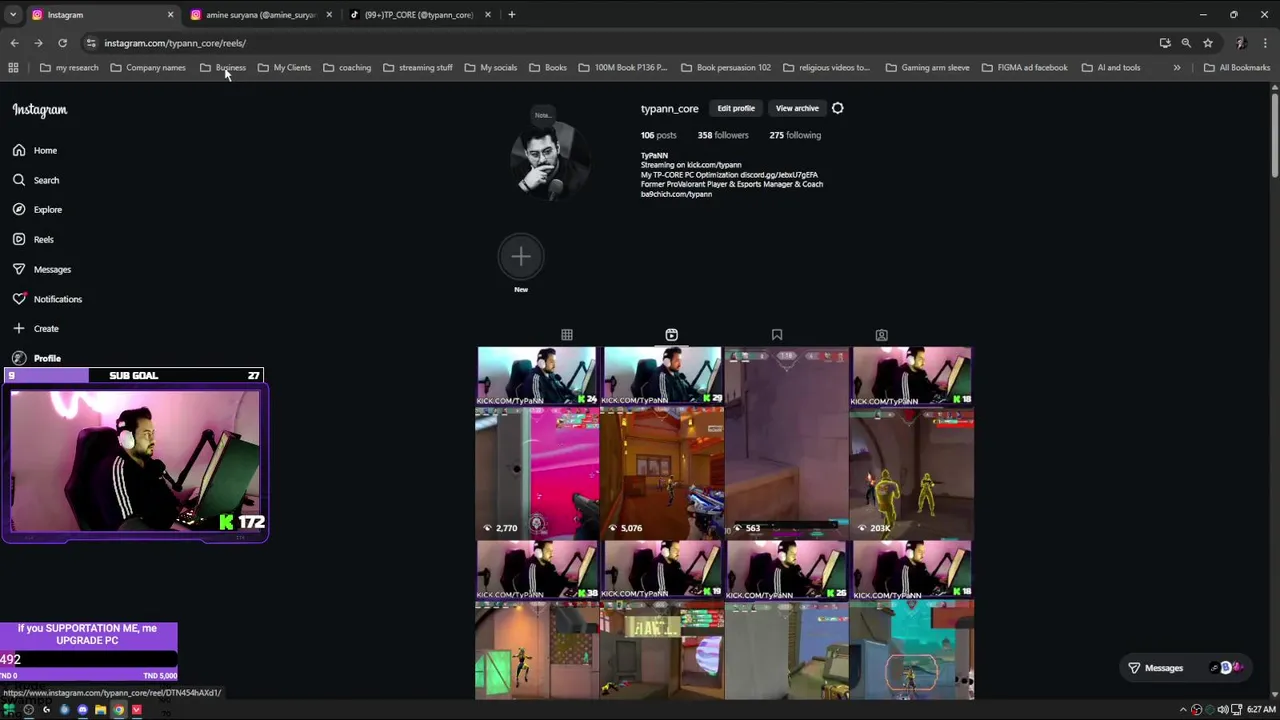Open the tab search dropdown arrow
This screenshot has height=720, width=1280.
[x=13, y=15]
